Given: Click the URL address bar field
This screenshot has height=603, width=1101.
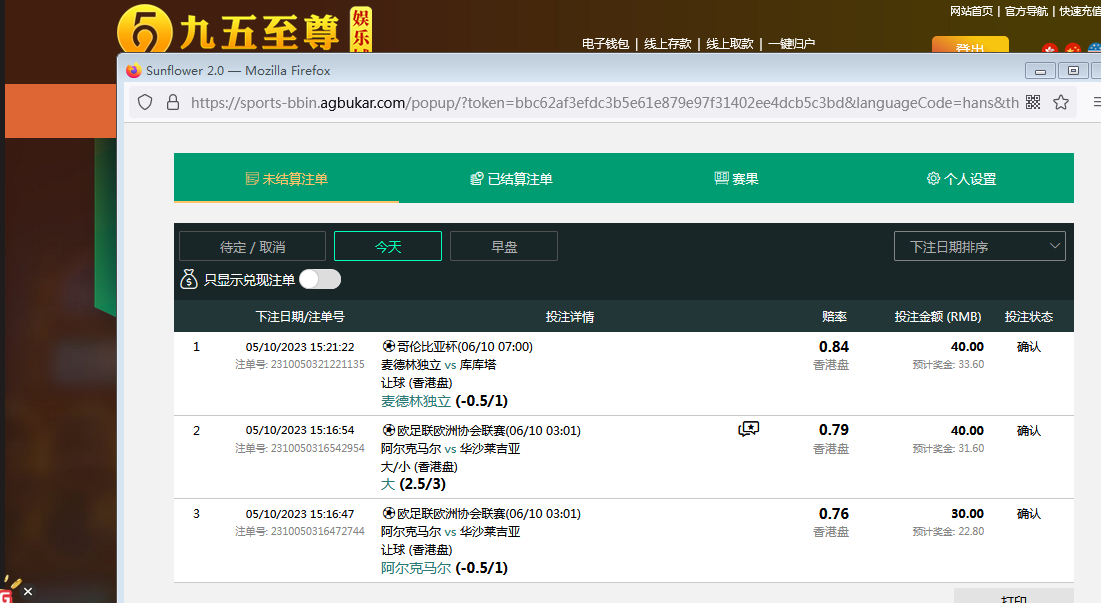Looking at the screenshot, I should coord(600,103).
